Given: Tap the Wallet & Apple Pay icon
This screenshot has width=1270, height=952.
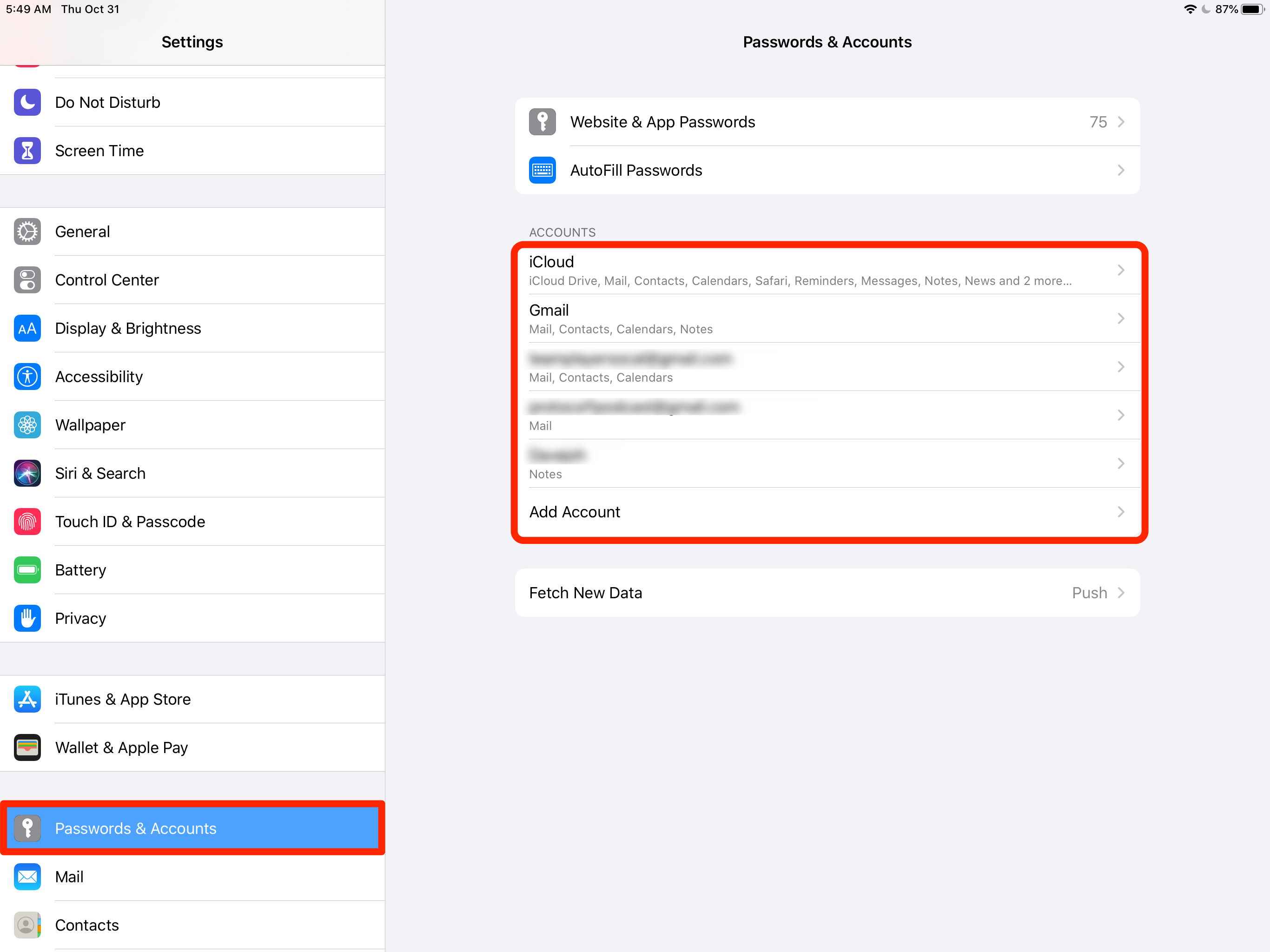Looking at the screenshot, I should 27,747.
